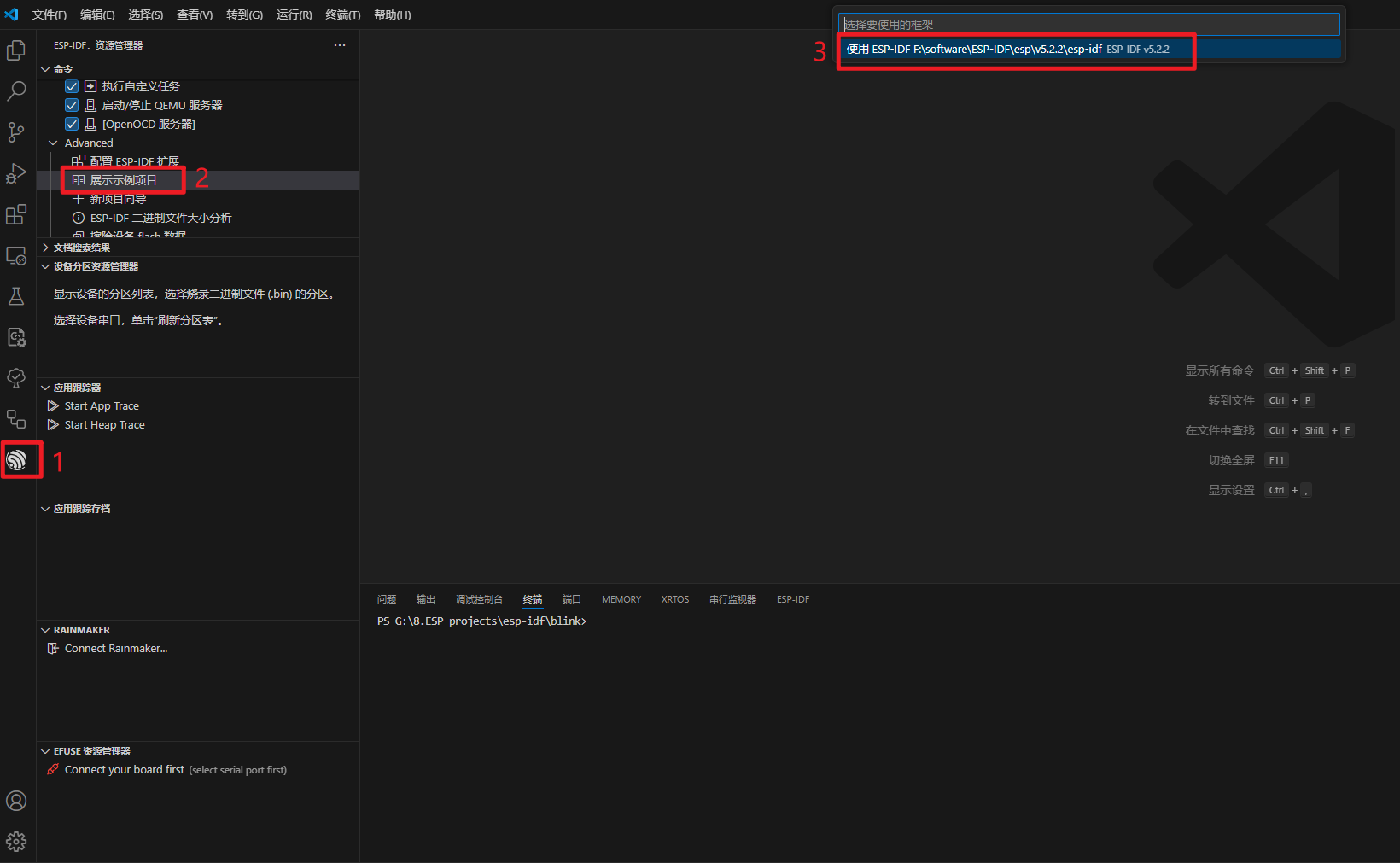Open Remote Explorer icon in activity bar
The width and height of the screenshot is (1400, 863).
(16, 255)
